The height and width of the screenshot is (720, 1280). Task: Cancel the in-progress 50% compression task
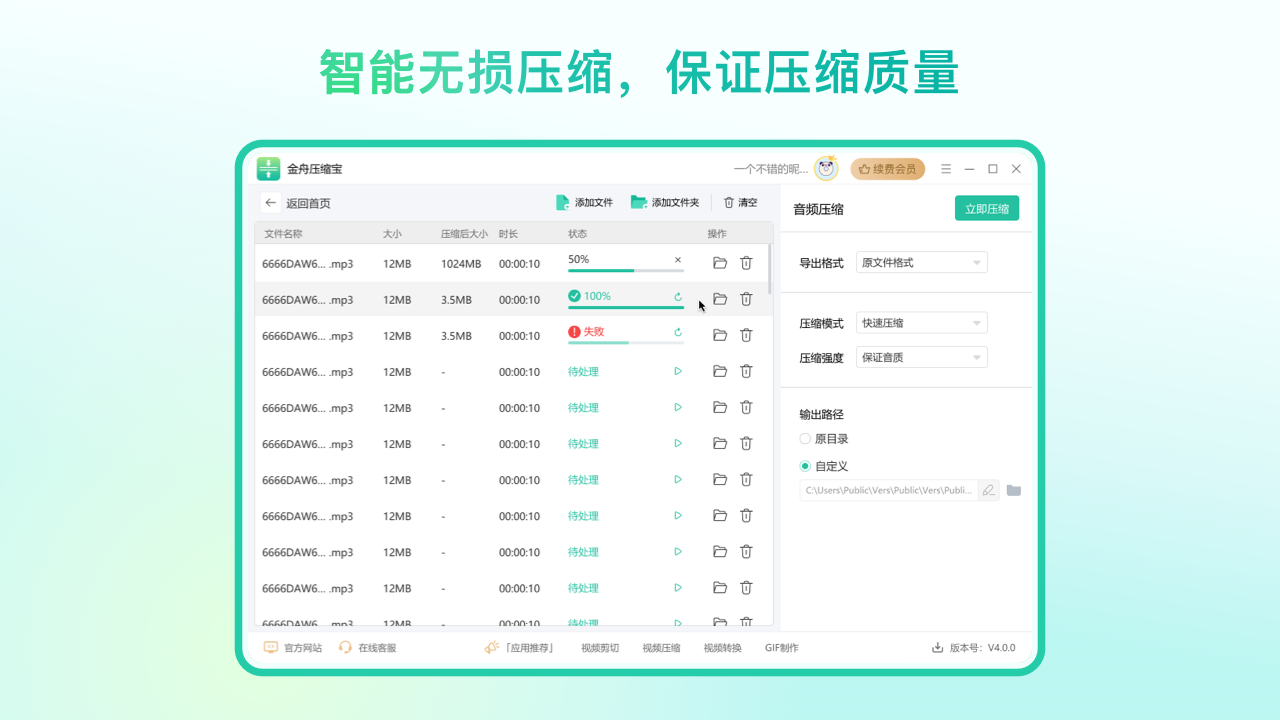(678, 259)
